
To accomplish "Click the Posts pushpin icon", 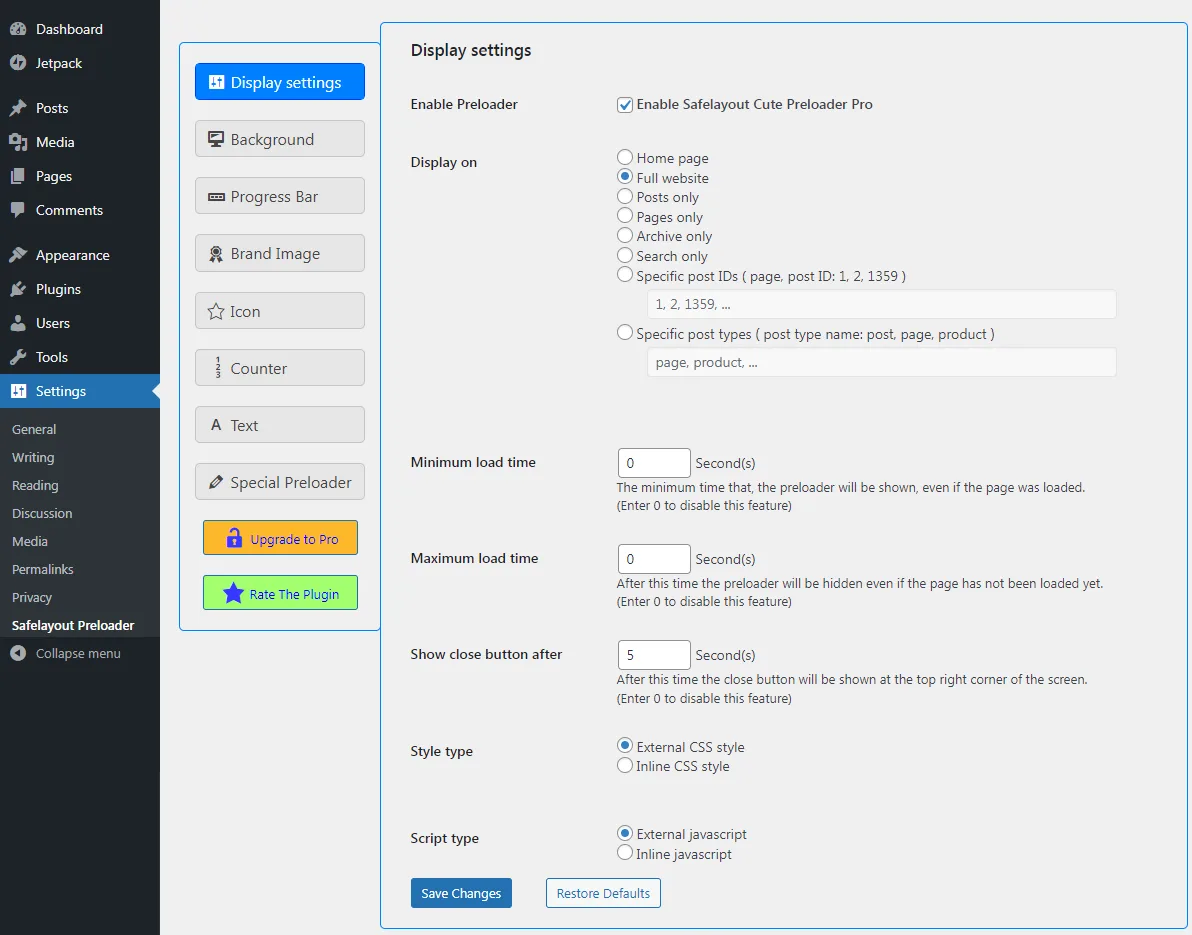I will [18, 108].
